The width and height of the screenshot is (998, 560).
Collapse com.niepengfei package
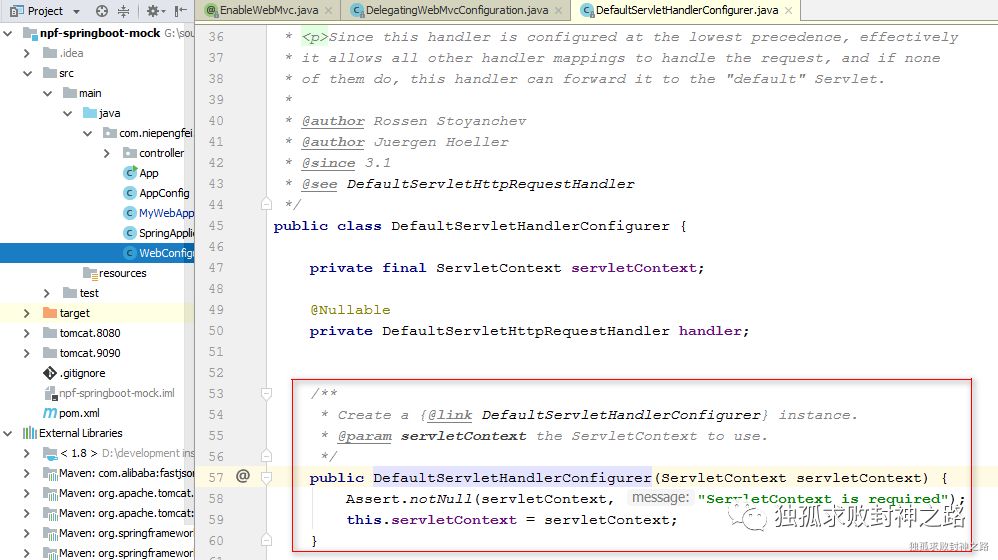click(x=87, y=134)
